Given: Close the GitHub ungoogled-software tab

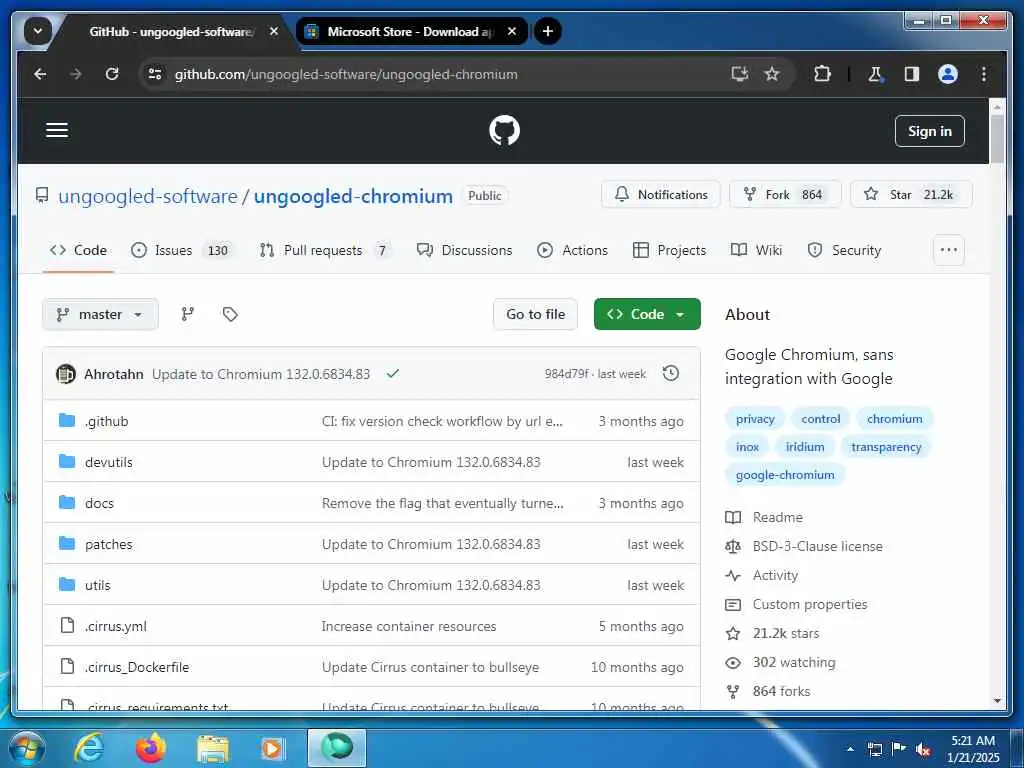Looking at the screenshot, I should tap(274, 31).
